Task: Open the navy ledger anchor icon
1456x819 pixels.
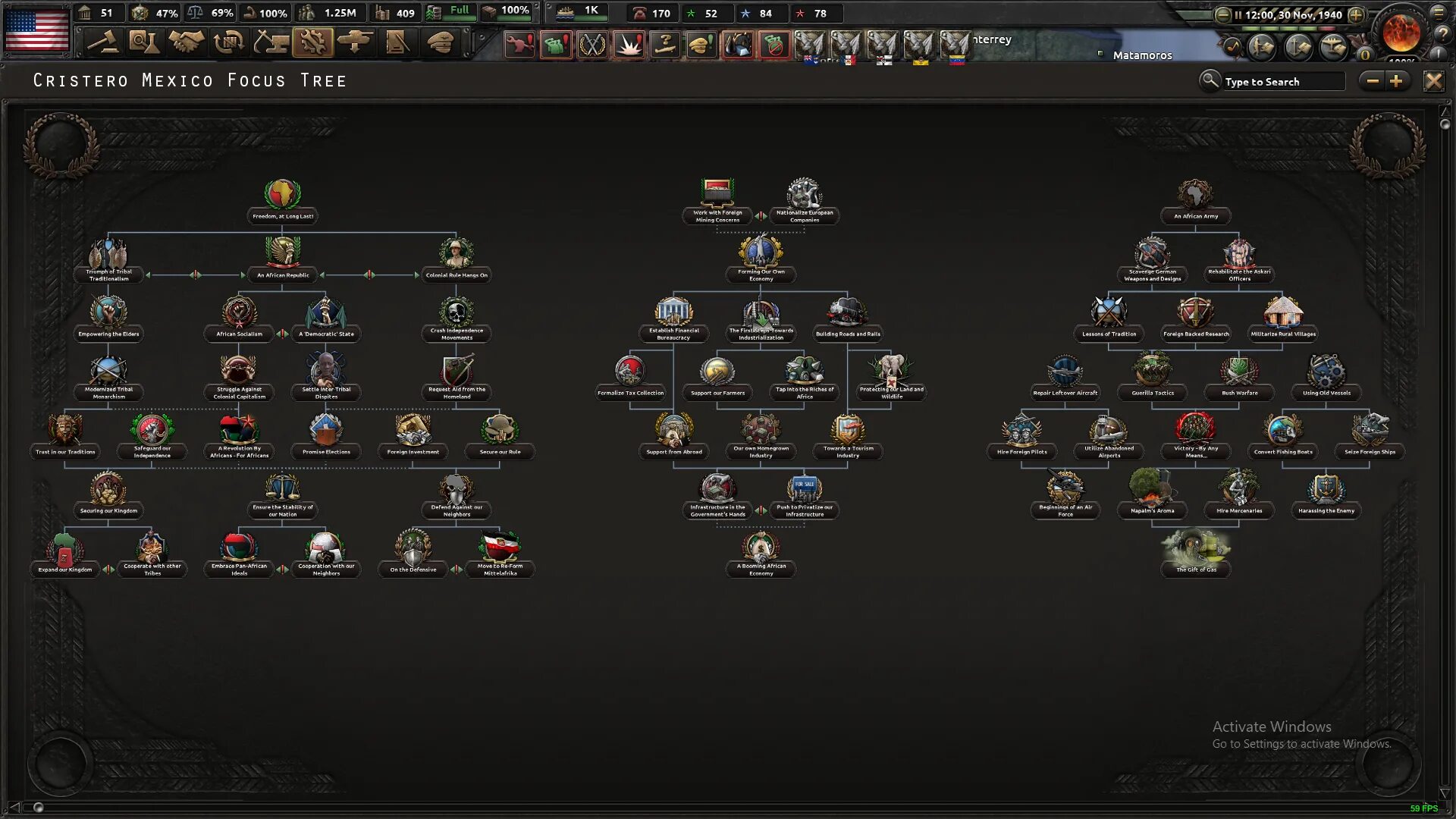Action: [1298, 47]
